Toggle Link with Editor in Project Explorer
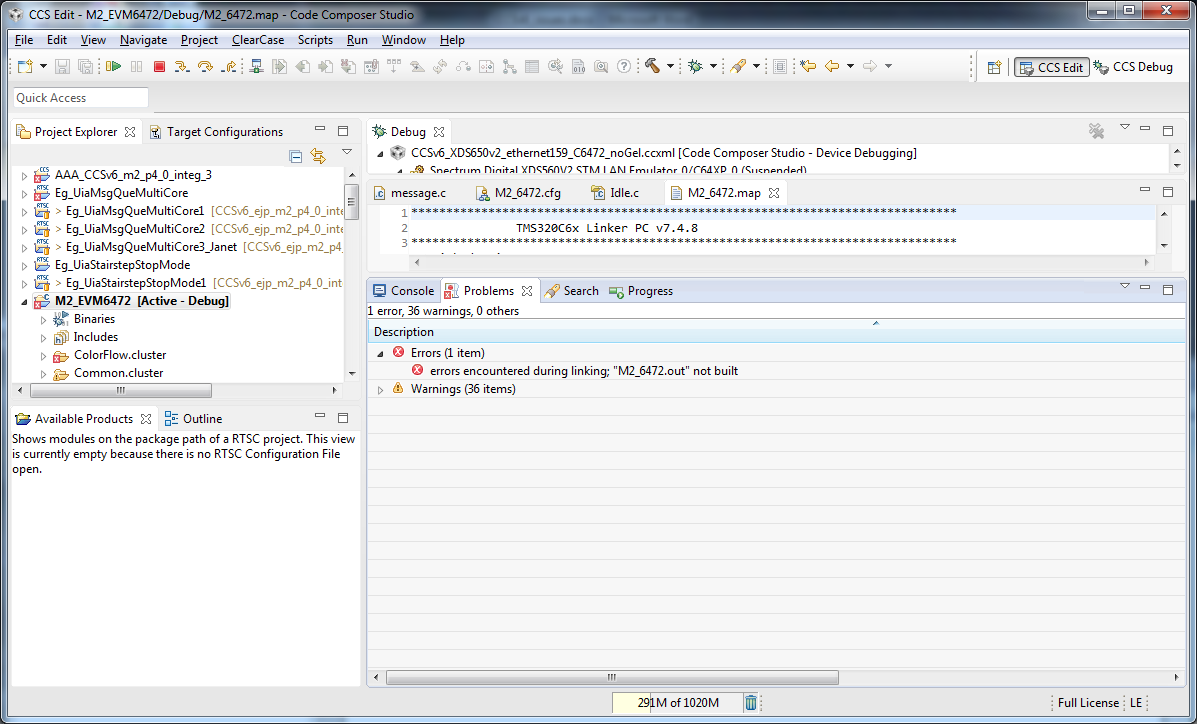1197x724 pixels. 318,157
